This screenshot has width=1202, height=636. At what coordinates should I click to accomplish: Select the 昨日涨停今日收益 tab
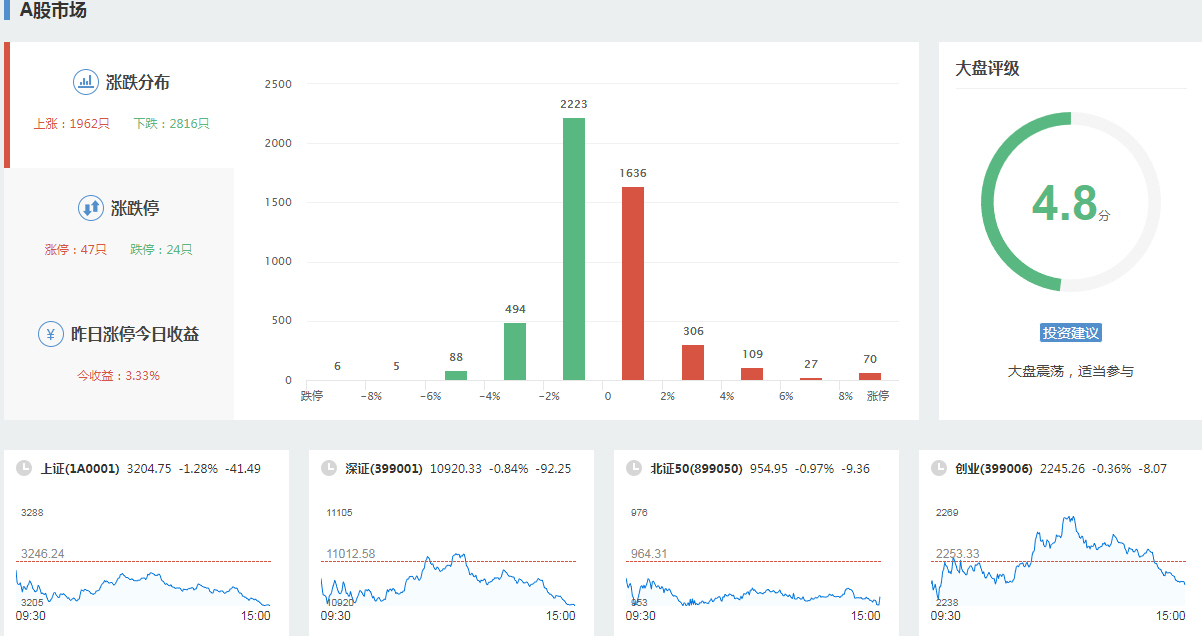[x=135, y=335]
